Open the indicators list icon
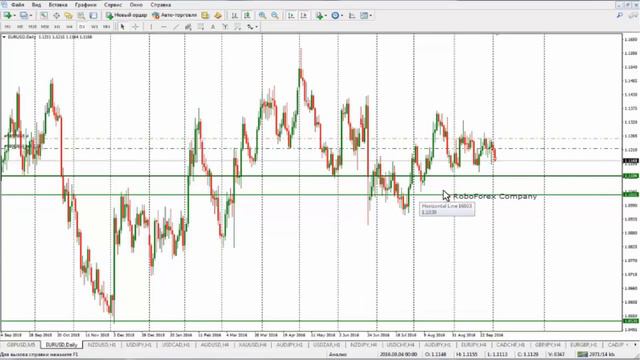640x360 pixels. coord(319,16)
